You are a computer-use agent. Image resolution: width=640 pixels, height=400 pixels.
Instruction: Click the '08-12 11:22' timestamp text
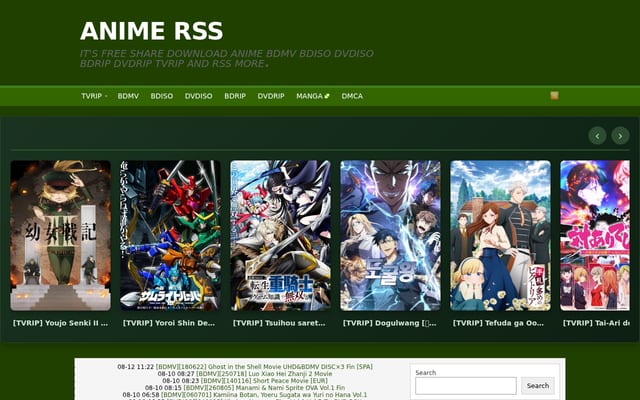click(136, 367)
